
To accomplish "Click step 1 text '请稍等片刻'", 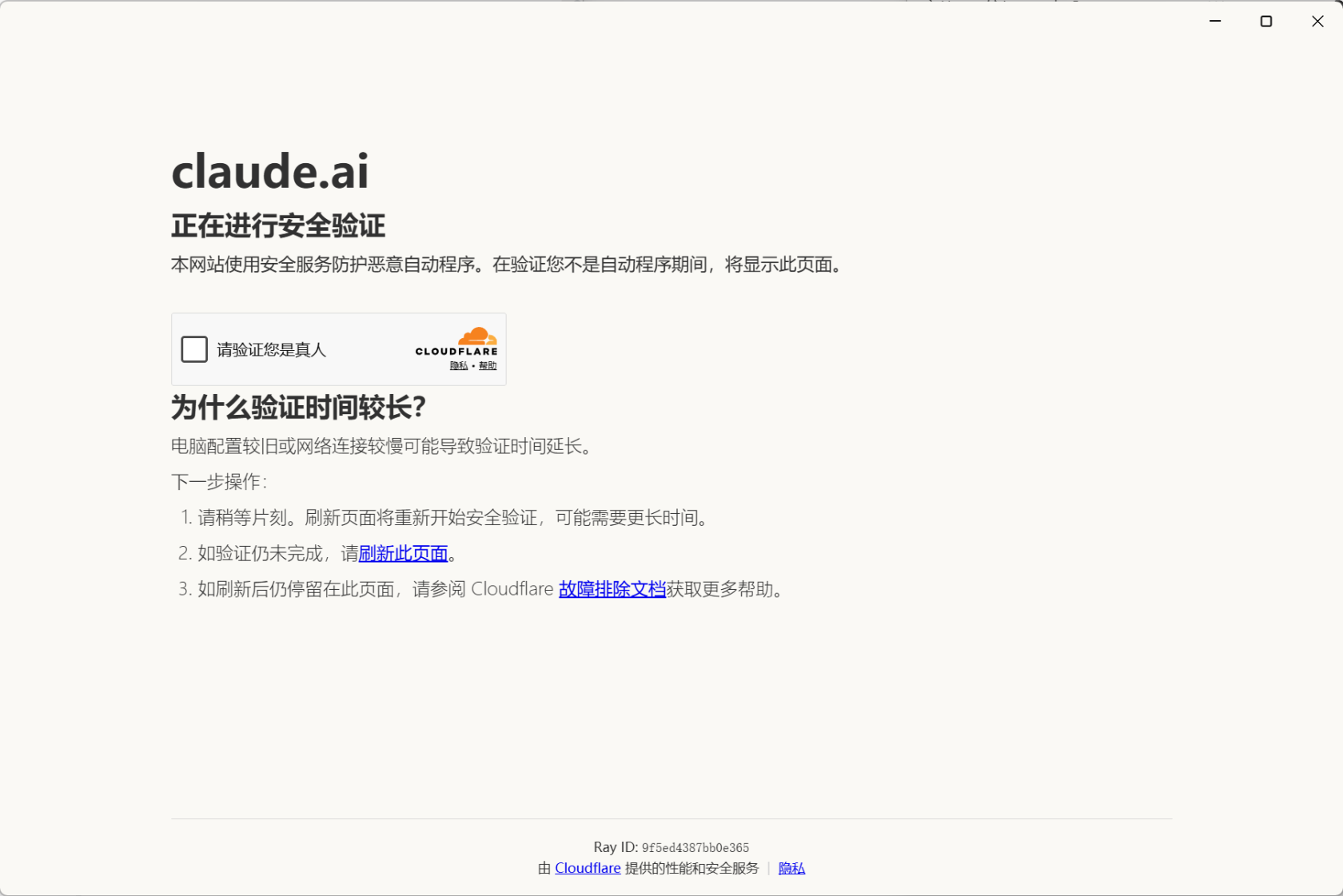I will [x=242, y=518].
